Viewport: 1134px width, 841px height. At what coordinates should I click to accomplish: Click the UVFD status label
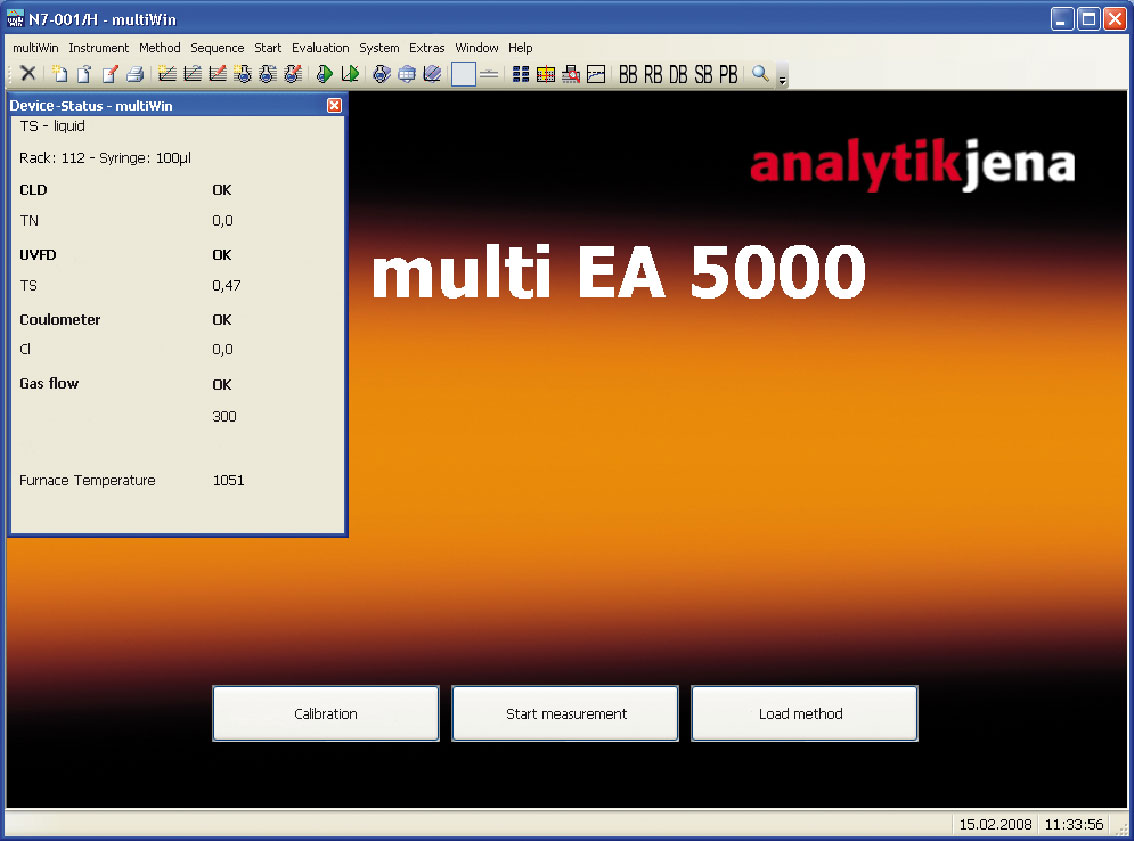pos(38,255)
